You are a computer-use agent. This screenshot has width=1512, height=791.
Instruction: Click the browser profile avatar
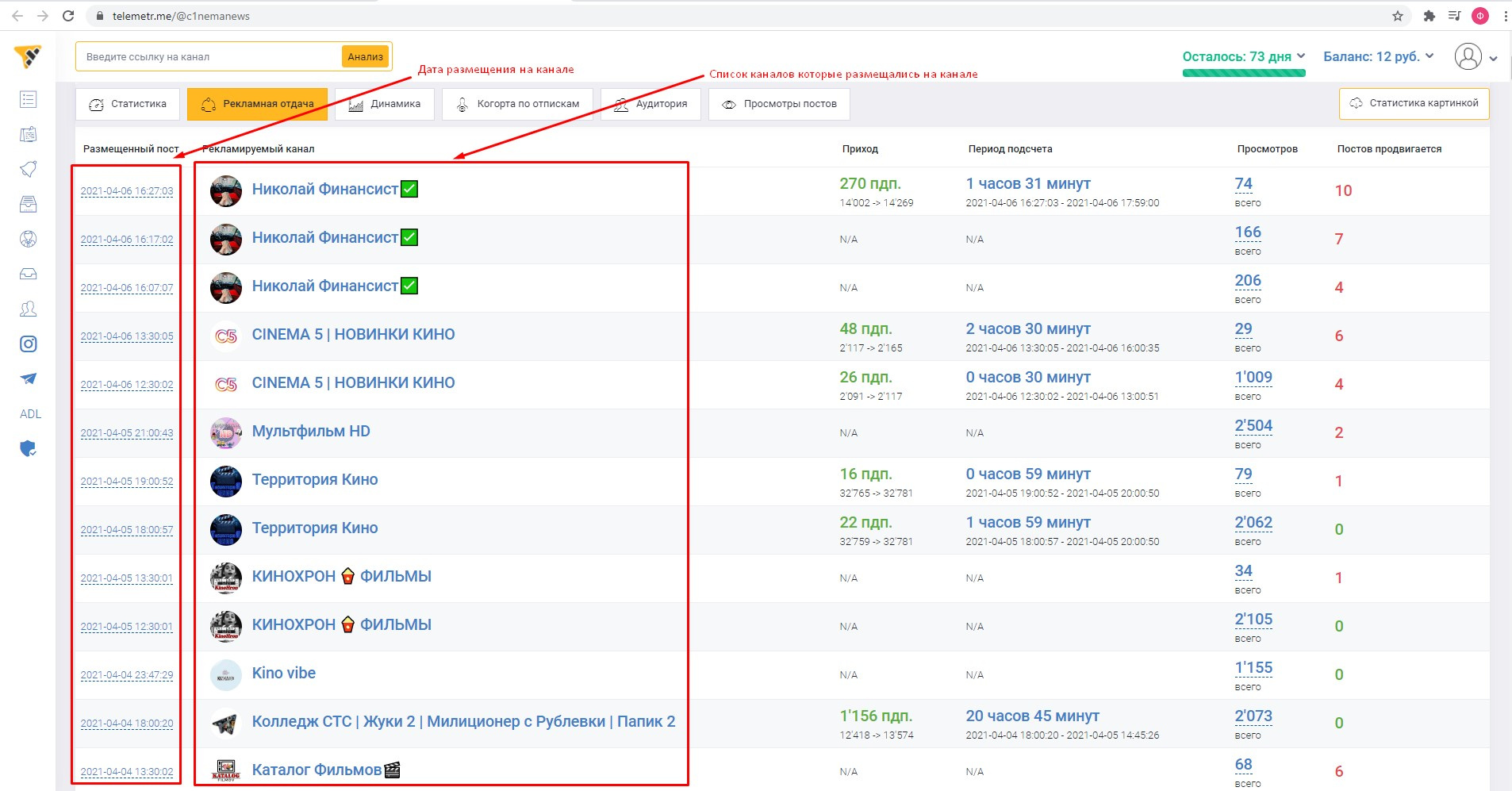tap(1479, 16)
